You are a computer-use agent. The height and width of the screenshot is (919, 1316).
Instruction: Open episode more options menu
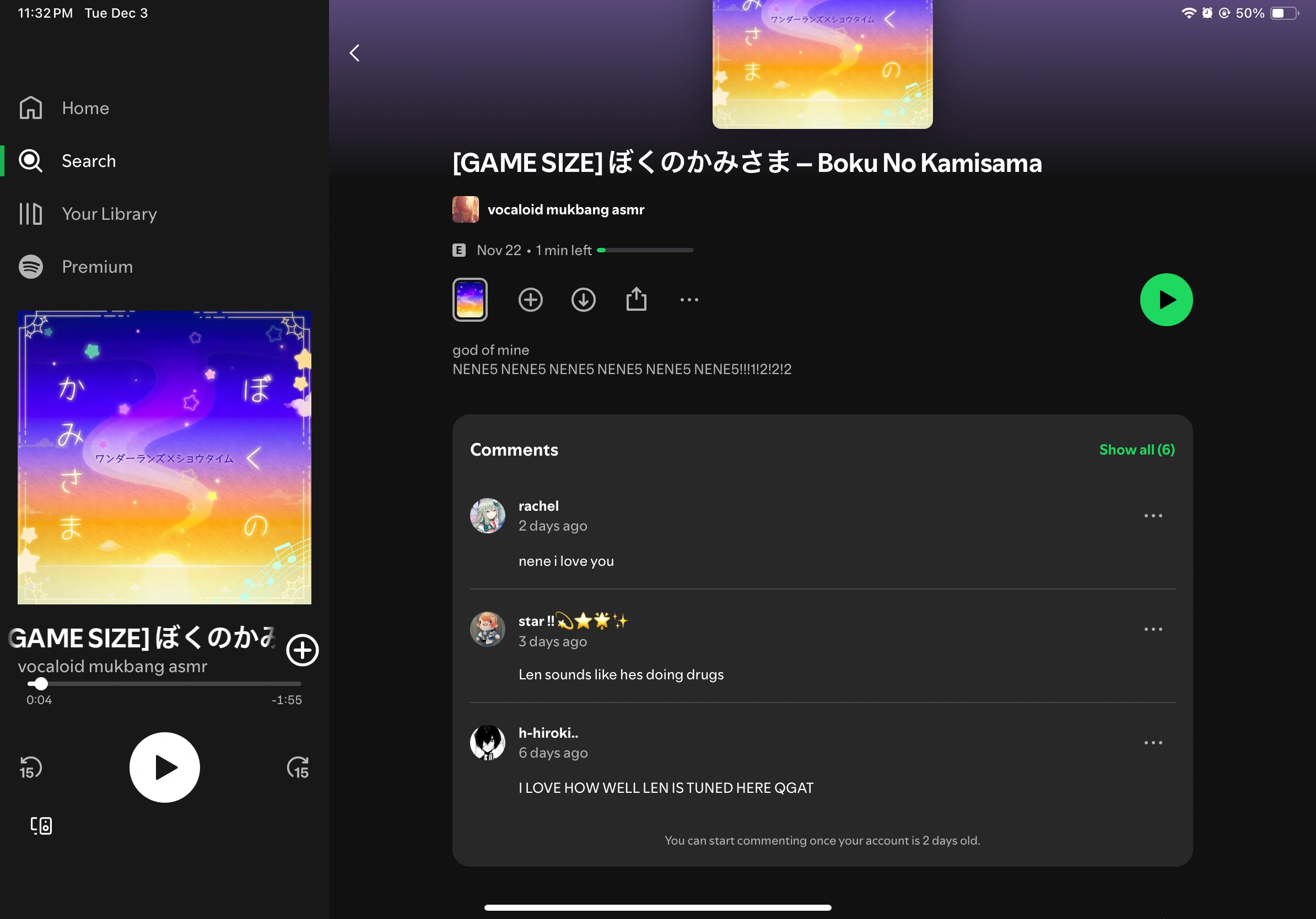pos(689,300)
